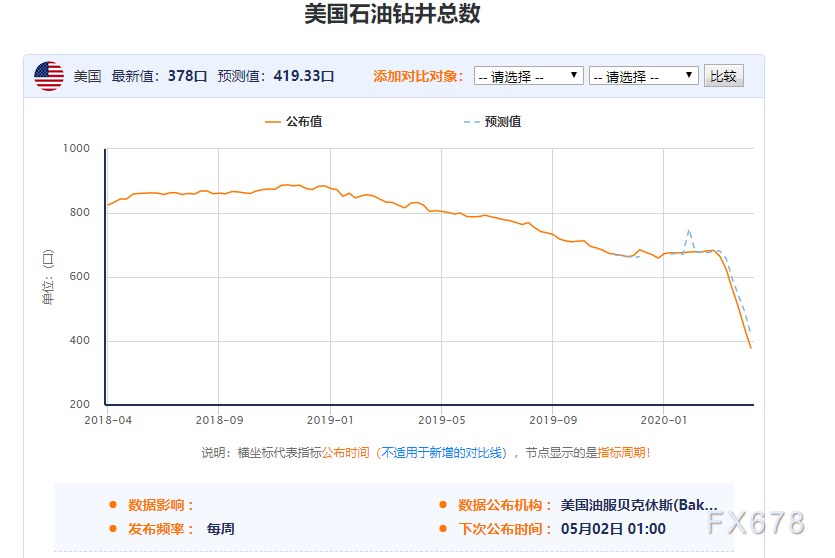This screenshot has height=558, width=835.
Task: Click the 比较 compare button
Action: [724, 76]
